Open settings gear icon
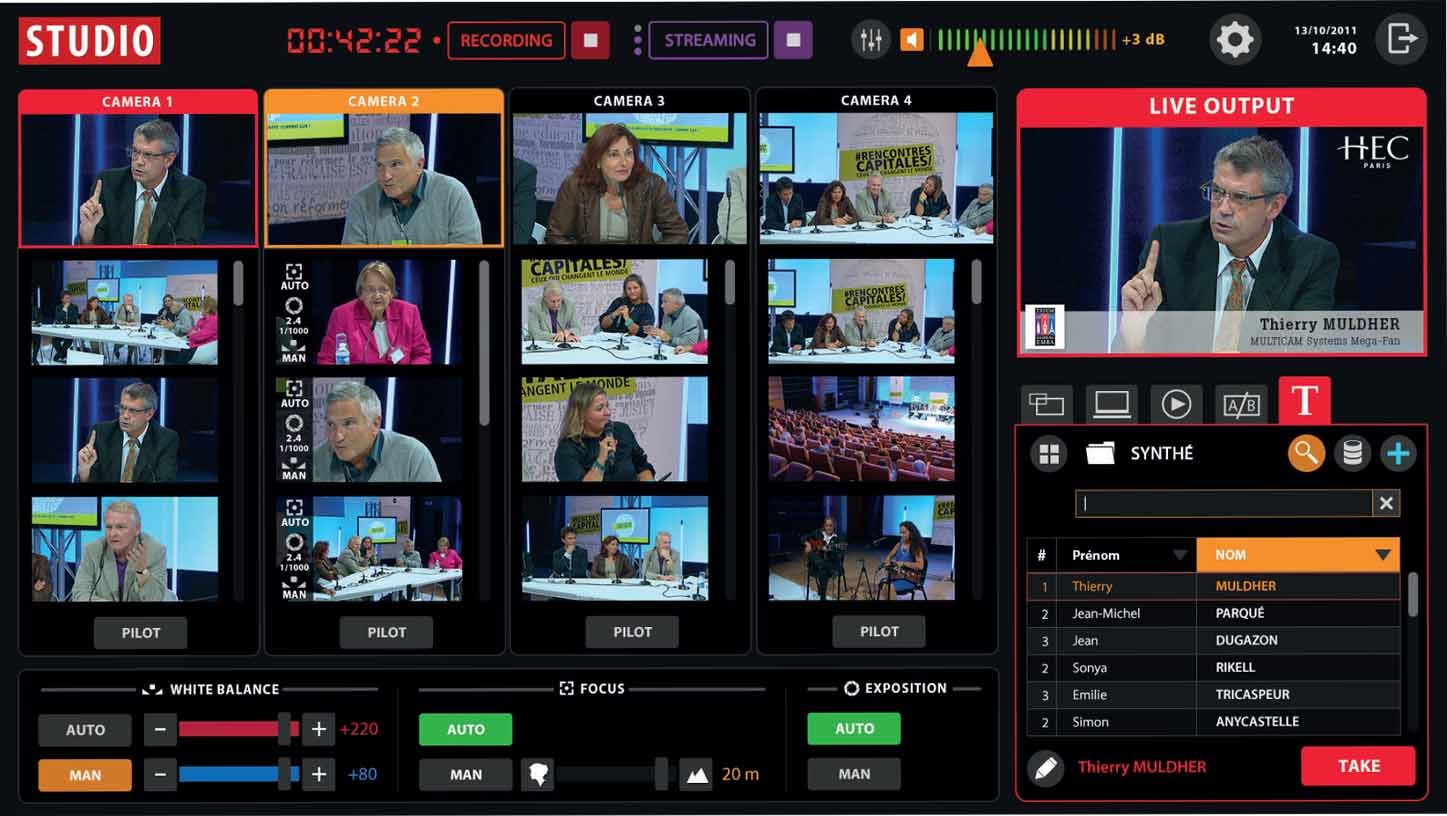 (x=1234, y=40)
